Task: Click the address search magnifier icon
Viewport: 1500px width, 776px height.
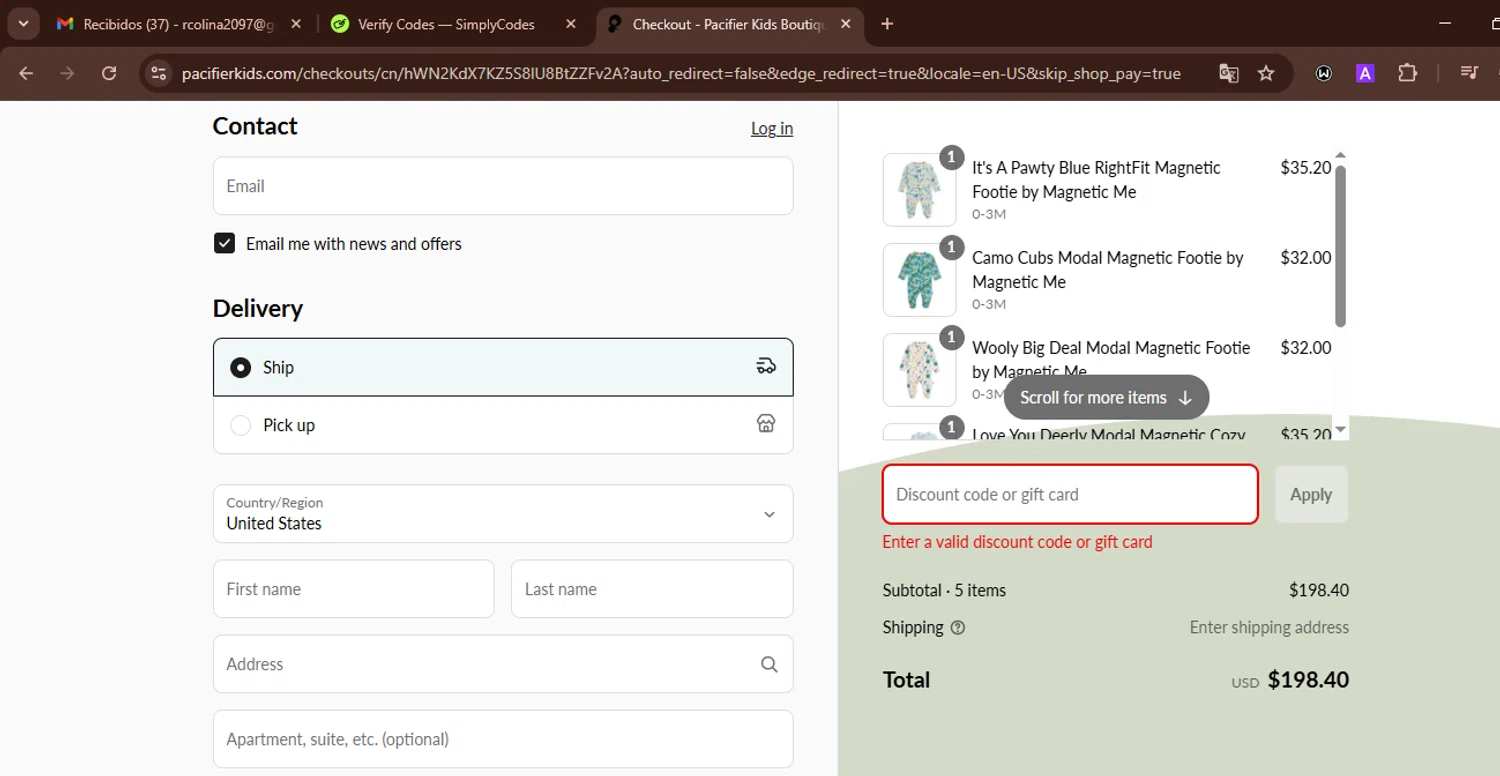Action: (769, 664)
